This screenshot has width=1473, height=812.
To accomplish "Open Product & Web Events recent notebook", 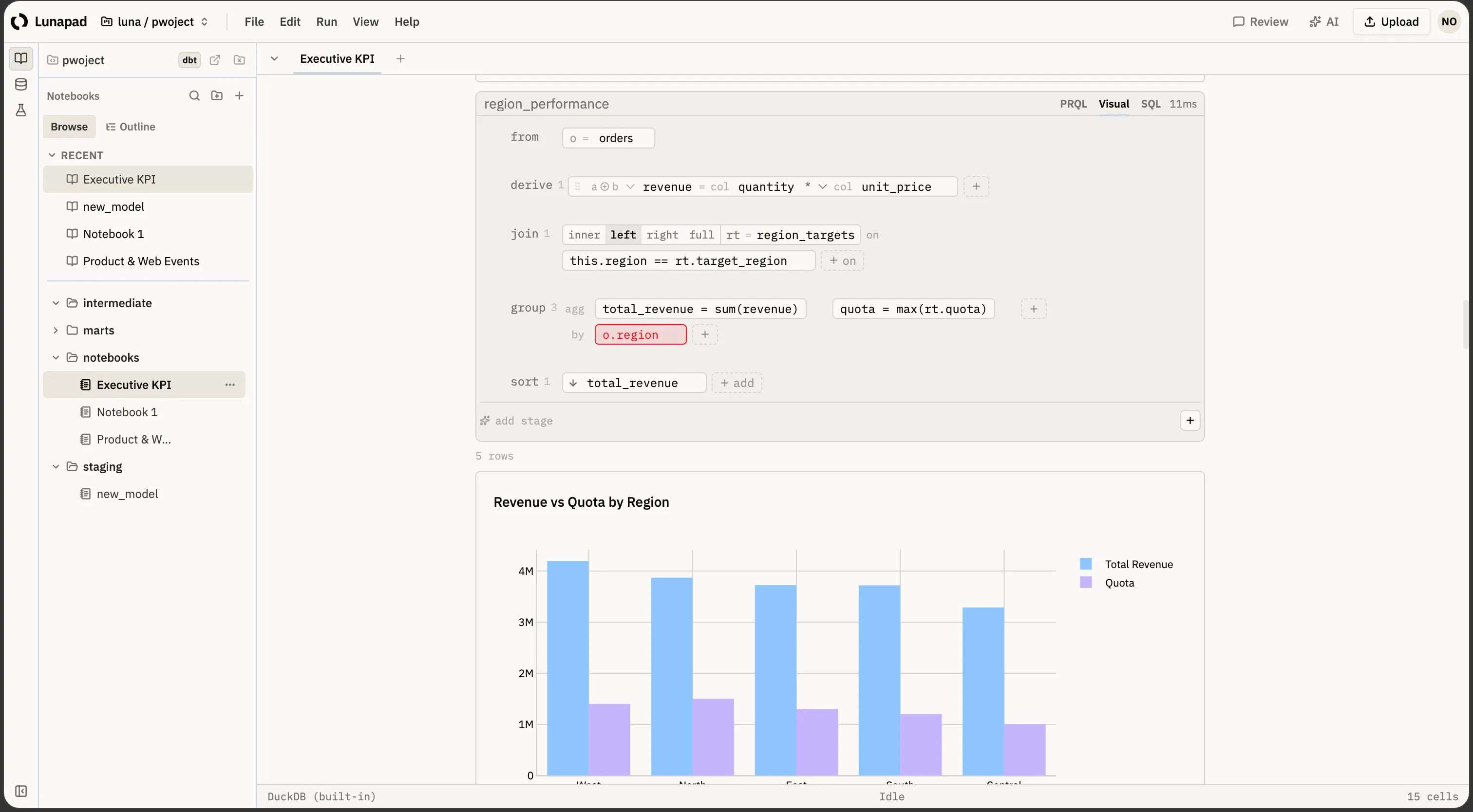I will click(x=148, y=261).
